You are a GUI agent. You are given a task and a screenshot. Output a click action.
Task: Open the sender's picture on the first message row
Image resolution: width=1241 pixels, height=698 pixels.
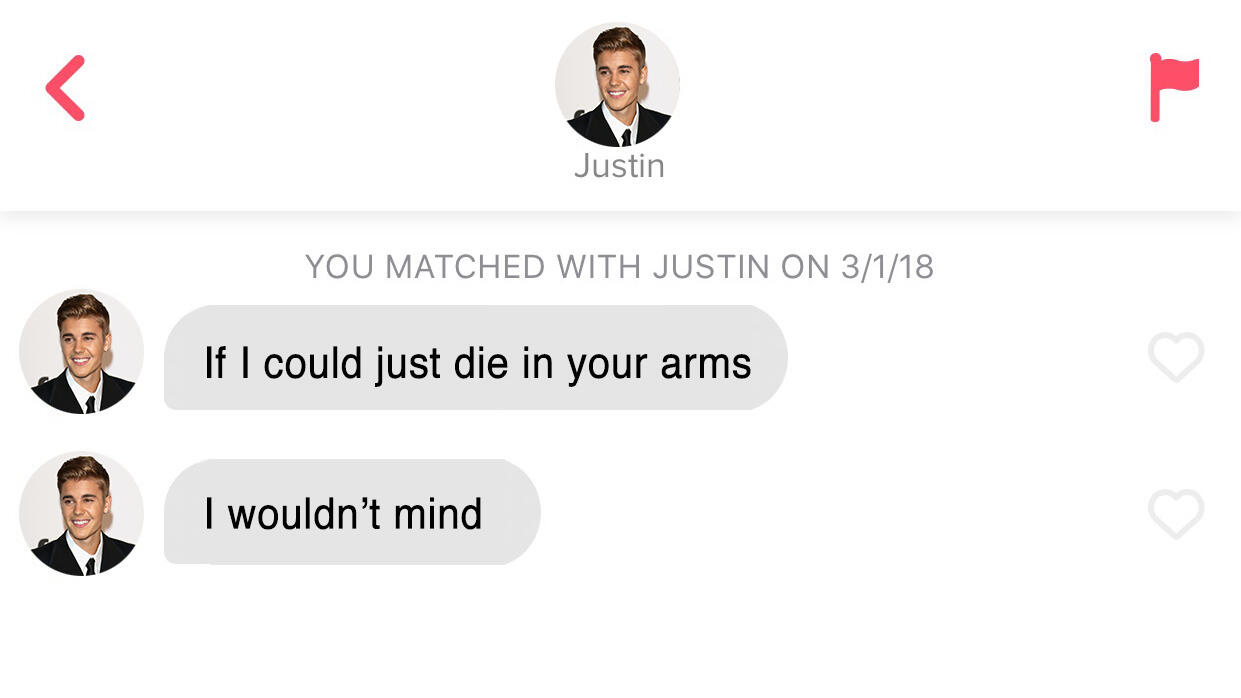82,352
